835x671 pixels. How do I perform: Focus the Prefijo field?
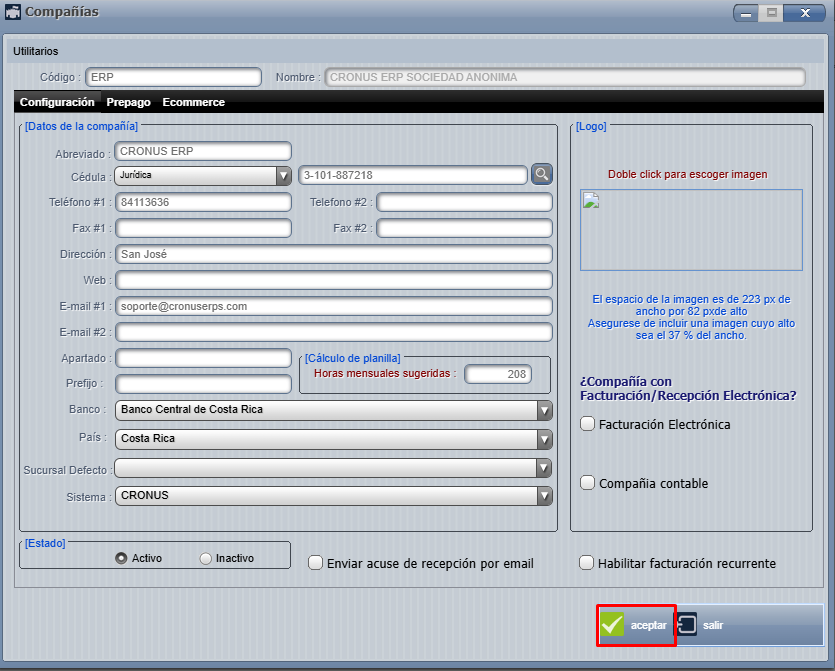coord(203,384)
